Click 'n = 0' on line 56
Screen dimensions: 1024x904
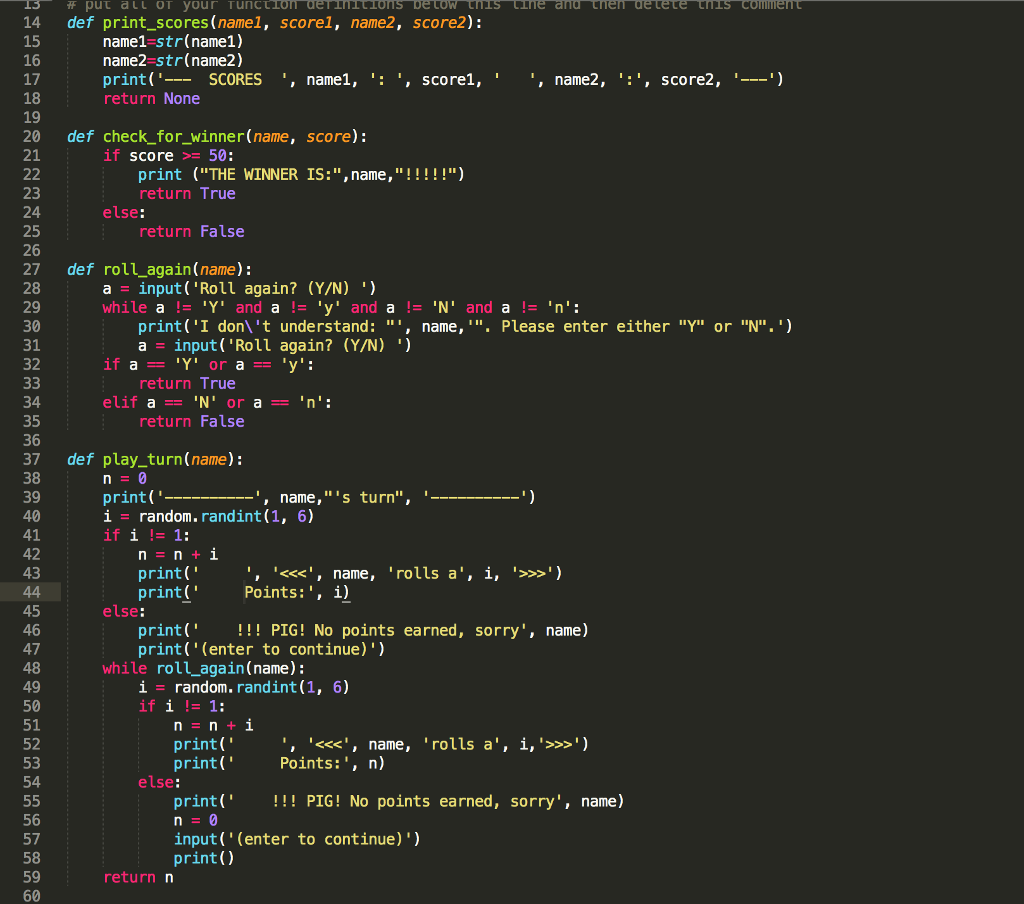(x=195, y=820)
